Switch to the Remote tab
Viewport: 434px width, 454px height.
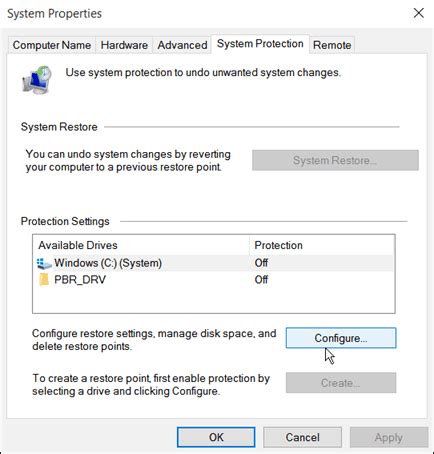[332, 45]
